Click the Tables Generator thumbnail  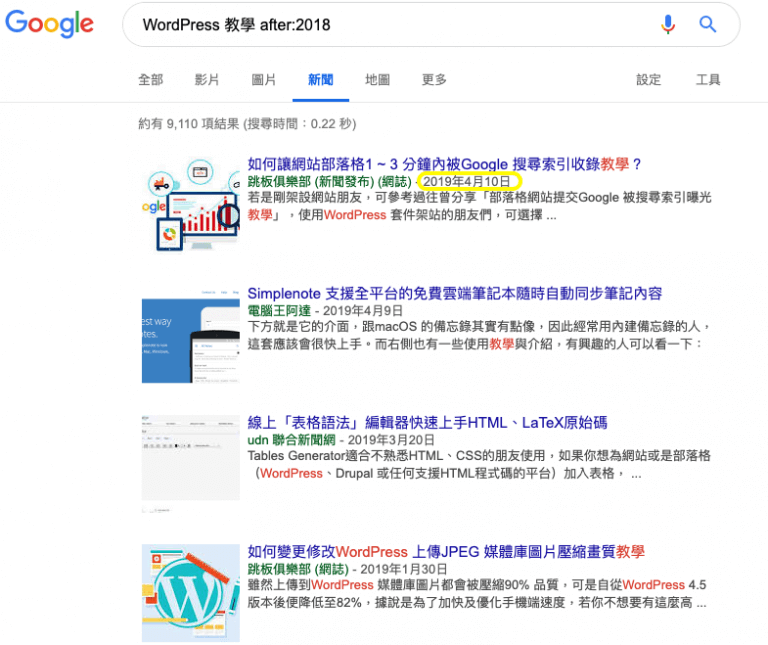(x=191, y=464)
